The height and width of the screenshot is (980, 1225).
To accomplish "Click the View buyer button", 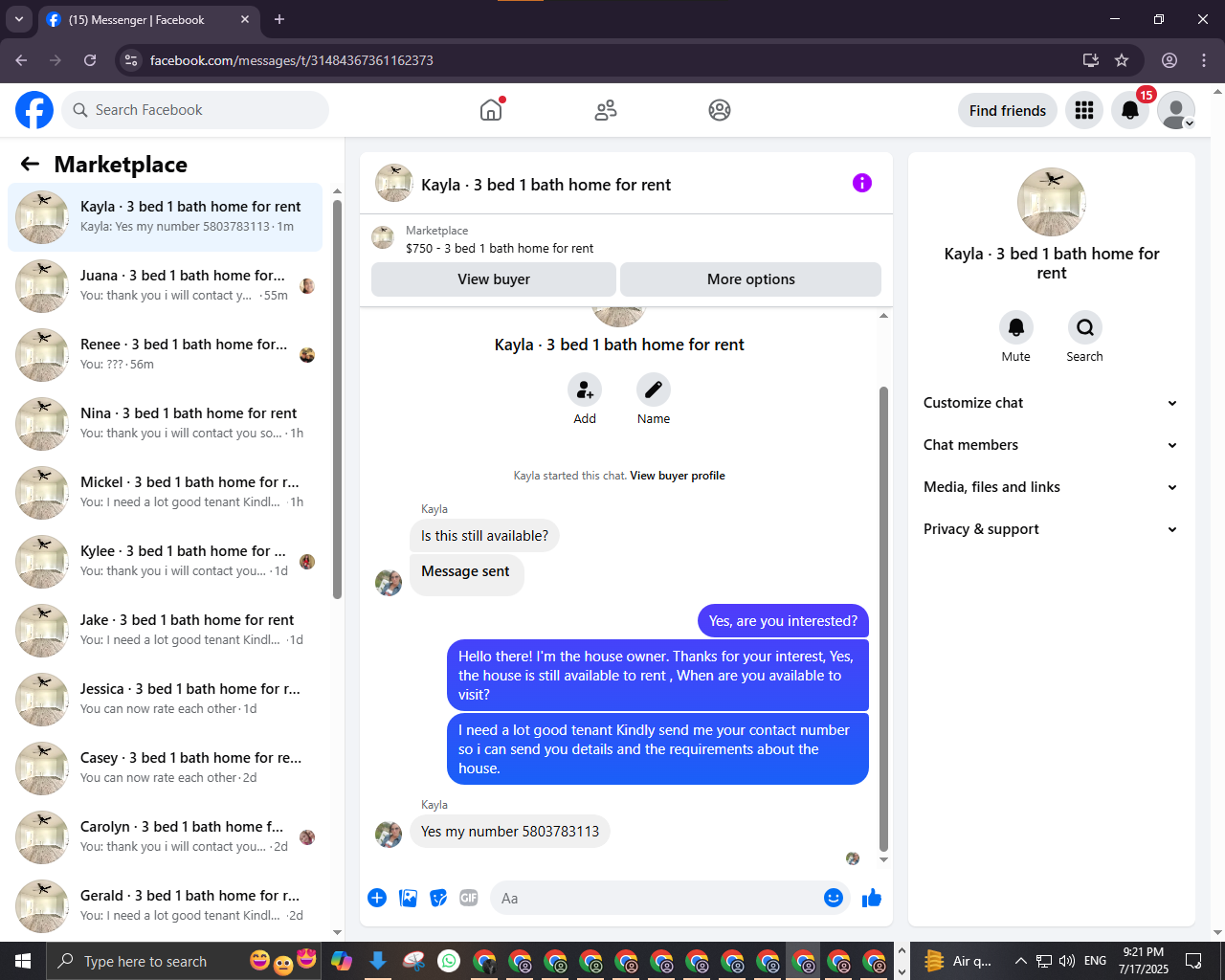I will tap(494, 279).
